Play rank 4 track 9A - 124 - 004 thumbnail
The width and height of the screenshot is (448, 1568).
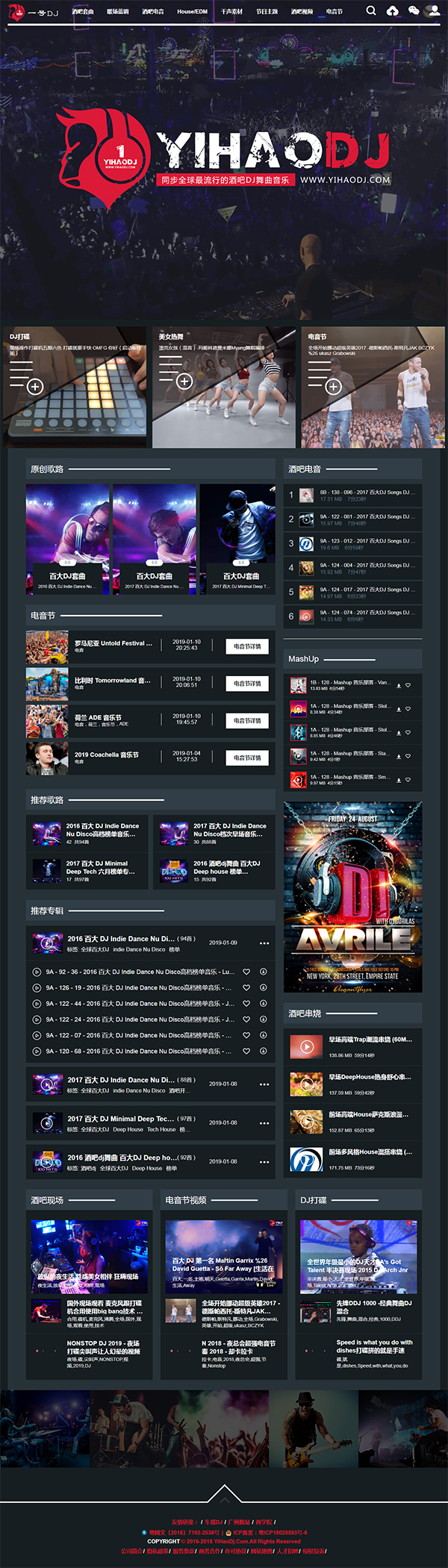coord(306,568)
